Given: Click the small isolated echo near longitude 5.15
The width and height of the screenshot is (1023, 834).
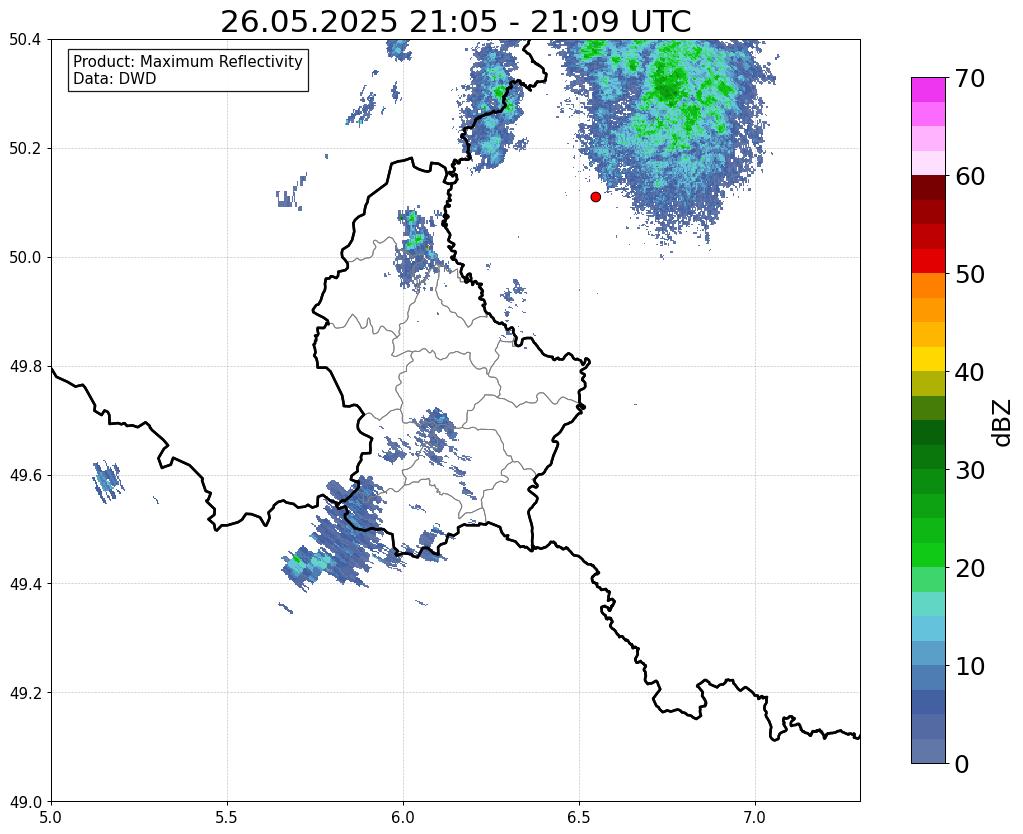Looking at the screenshot, I should point(107,482).
